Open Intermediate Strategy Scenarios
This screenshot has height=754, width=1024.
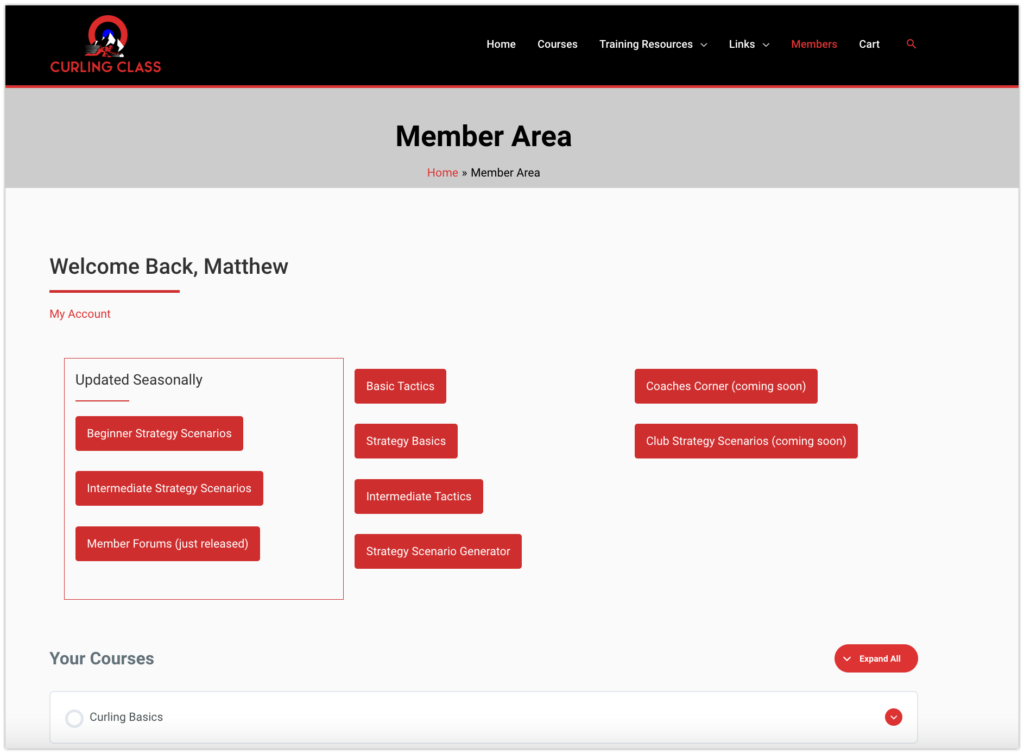point(169,488)
